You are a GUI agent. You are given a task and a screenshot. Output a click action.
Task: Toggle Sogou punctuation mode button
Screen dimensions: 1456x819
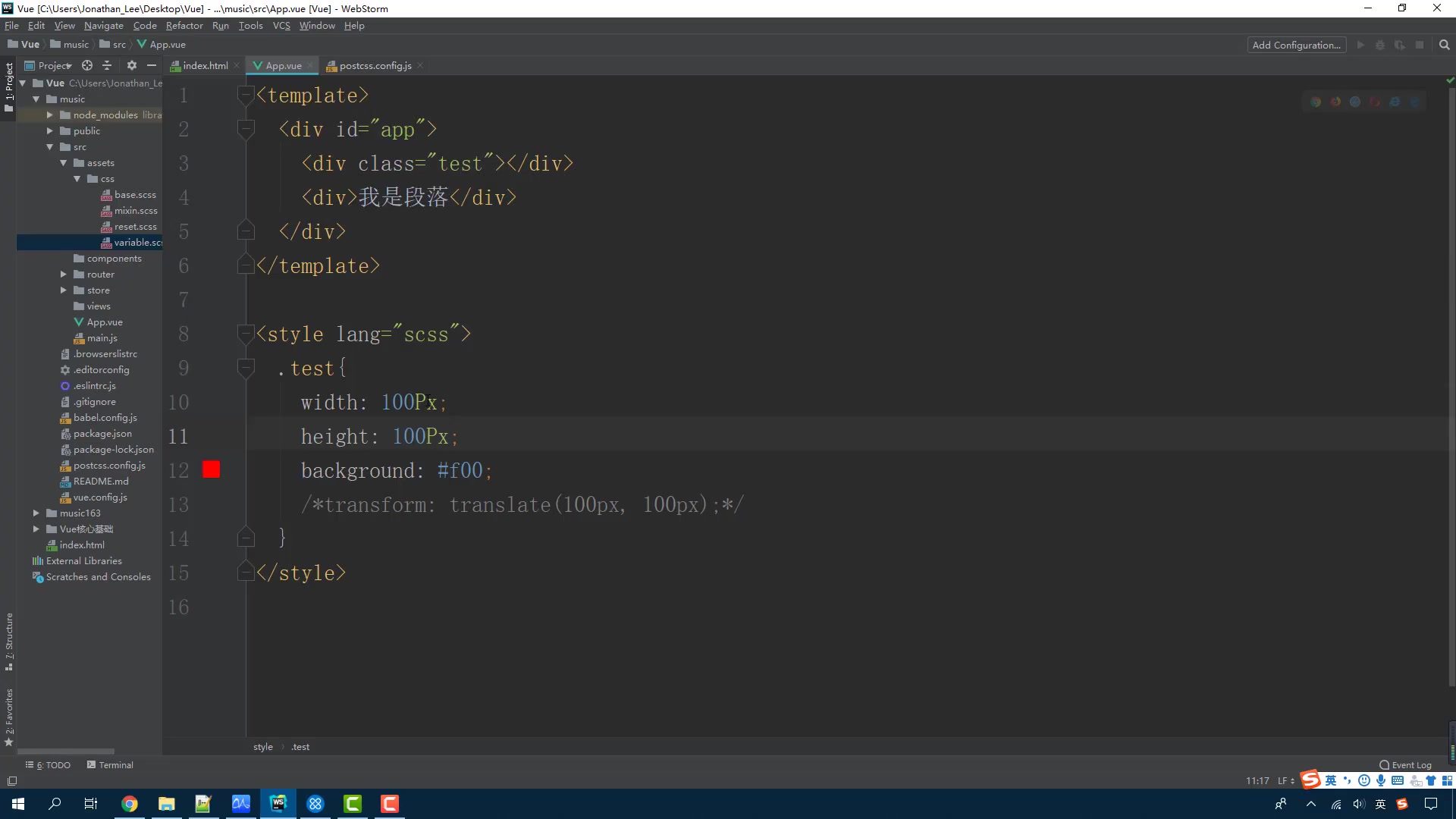1348,780
